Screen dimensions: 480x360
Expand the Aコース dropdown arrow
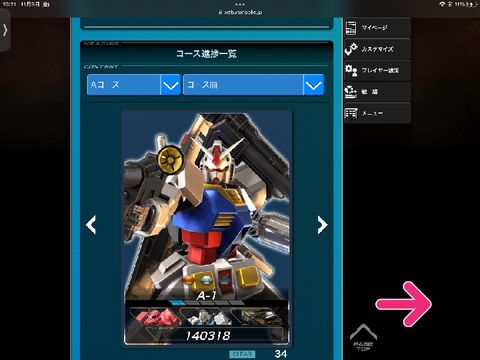click(171, 85)
